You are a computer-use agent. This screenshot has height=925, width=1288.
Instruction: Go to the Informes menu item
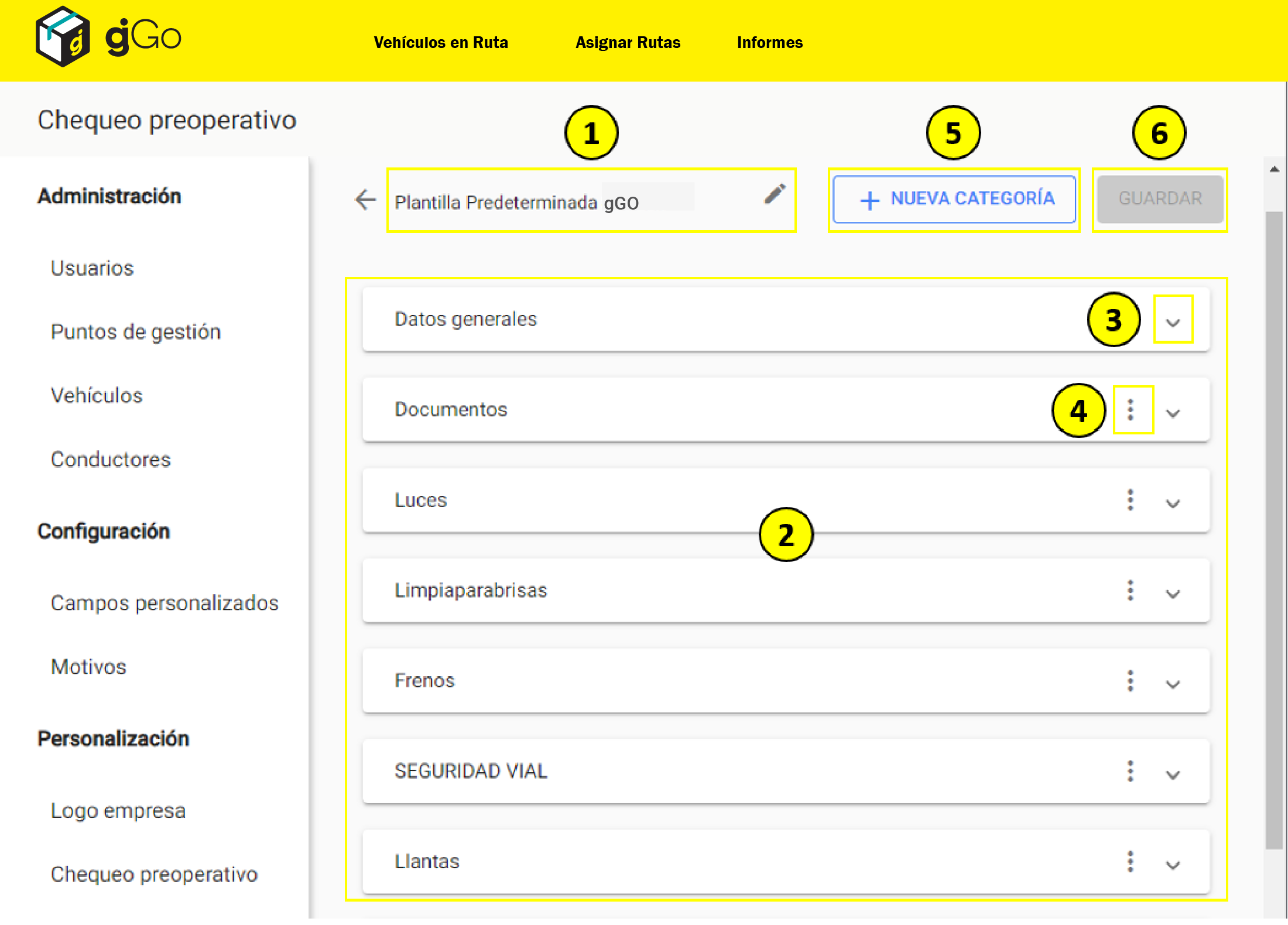click(x=769, y=42)
